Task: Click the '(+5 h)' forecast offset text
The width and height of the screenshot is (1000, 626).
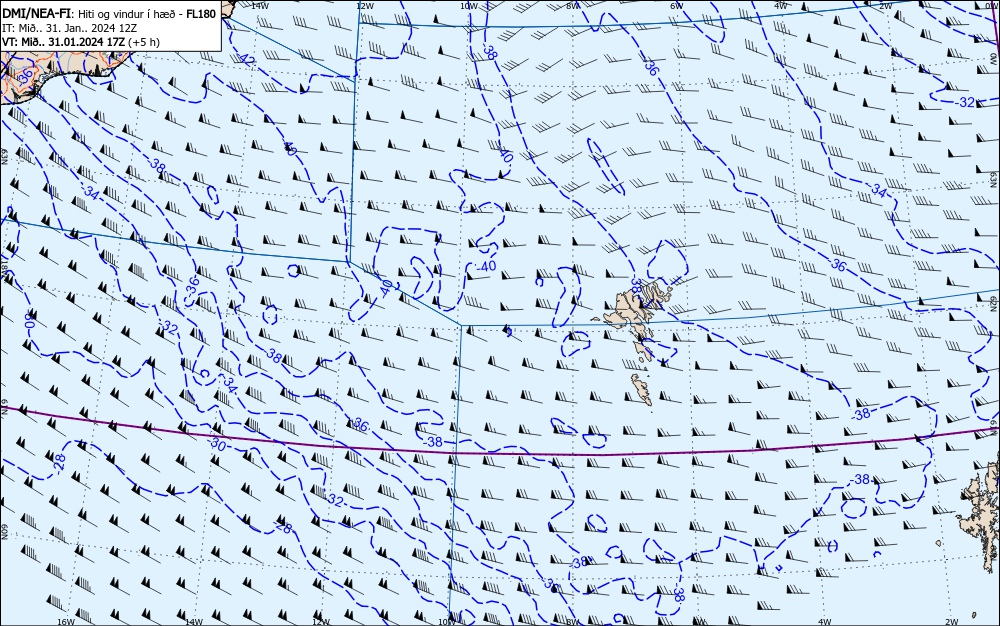Action: (x=143, y=42)
